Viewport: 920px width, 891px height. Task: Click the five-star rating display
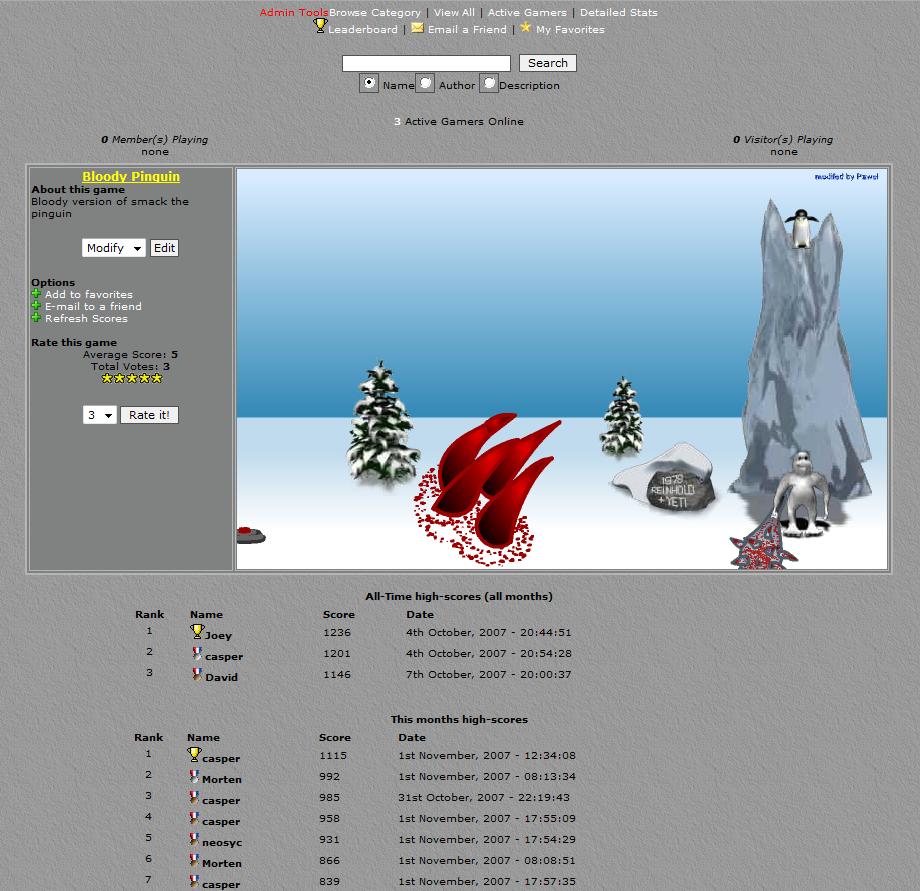[x=131, y=379]
